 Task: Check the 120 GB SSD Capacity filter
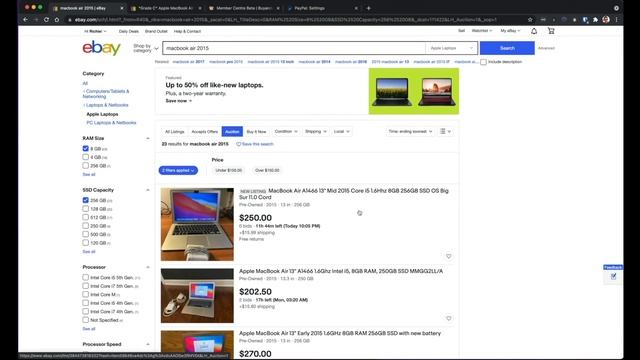click(85, 243)
